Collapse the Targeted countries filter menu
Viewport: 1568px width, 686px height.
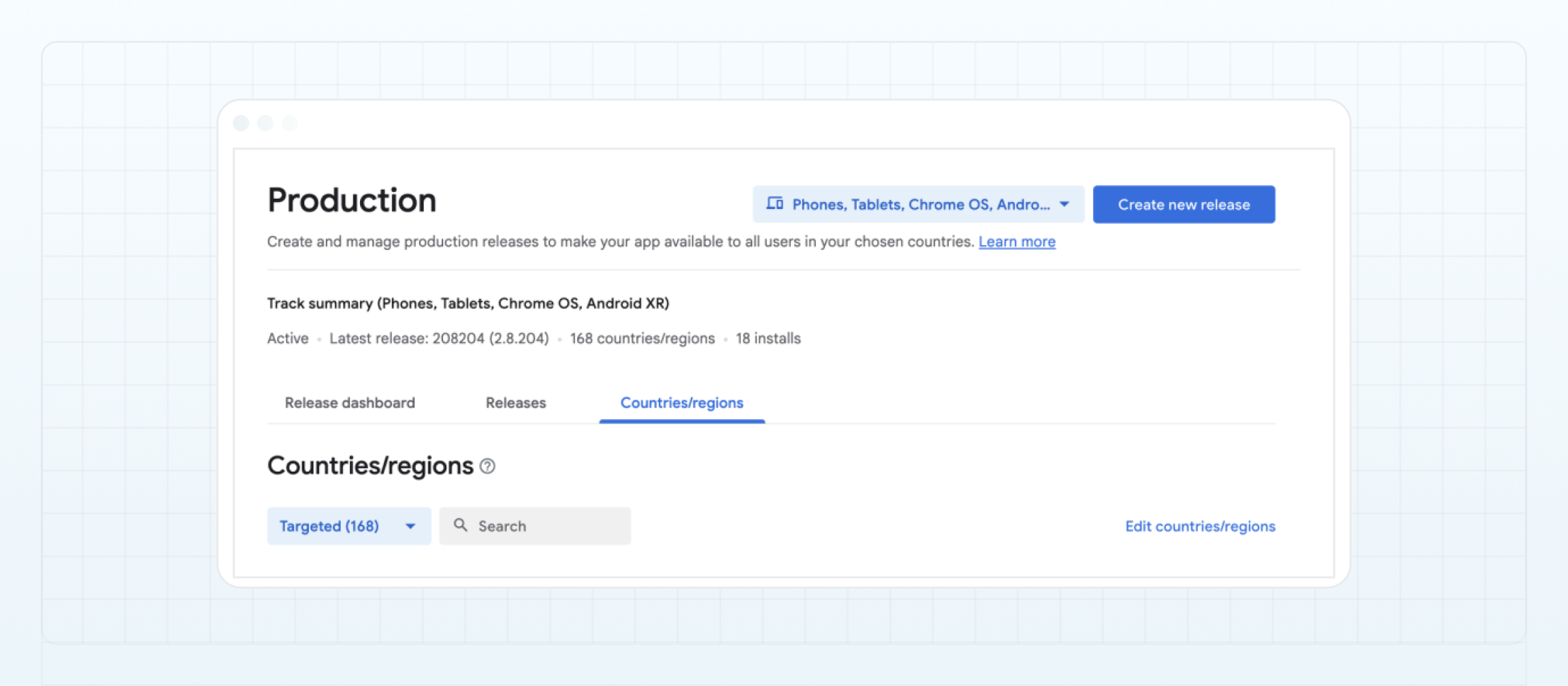click(348, 526)
